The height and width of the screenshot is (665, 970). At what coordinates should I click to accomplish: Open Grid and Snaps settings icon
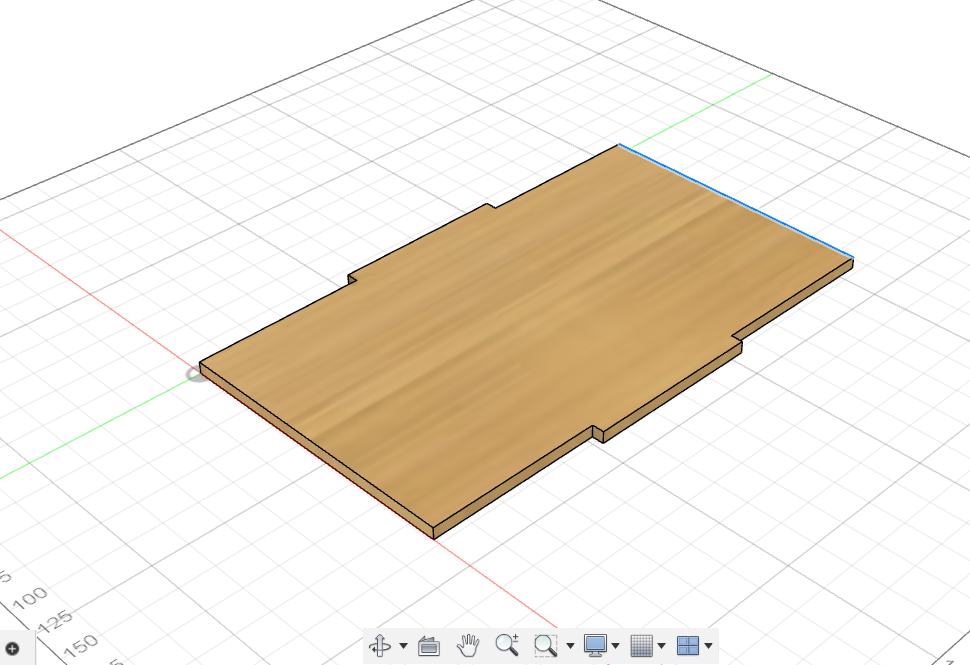click(642, 645)
